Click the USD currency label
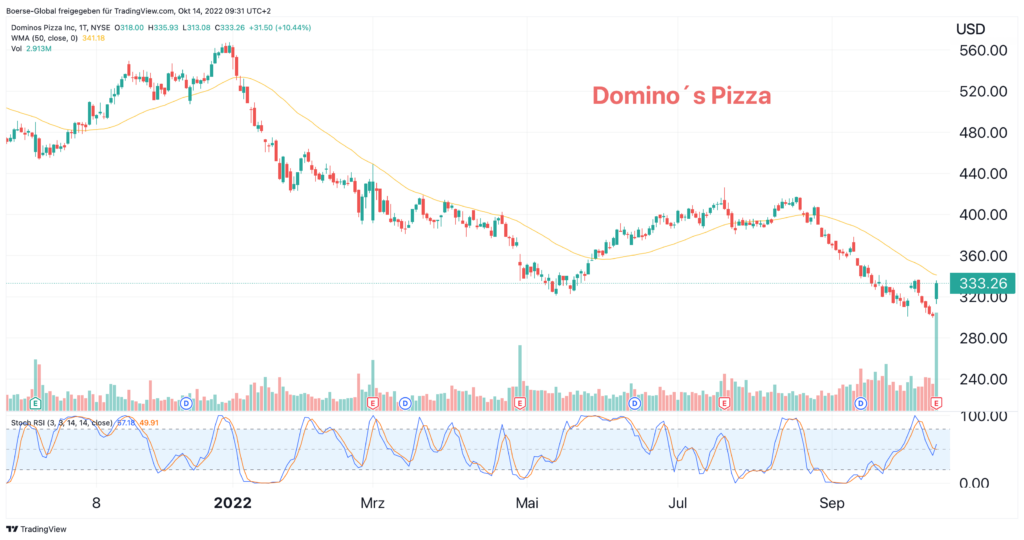The width and height of the screenshot is (1024, 540). pyautogui.click(x=970, y=29)
